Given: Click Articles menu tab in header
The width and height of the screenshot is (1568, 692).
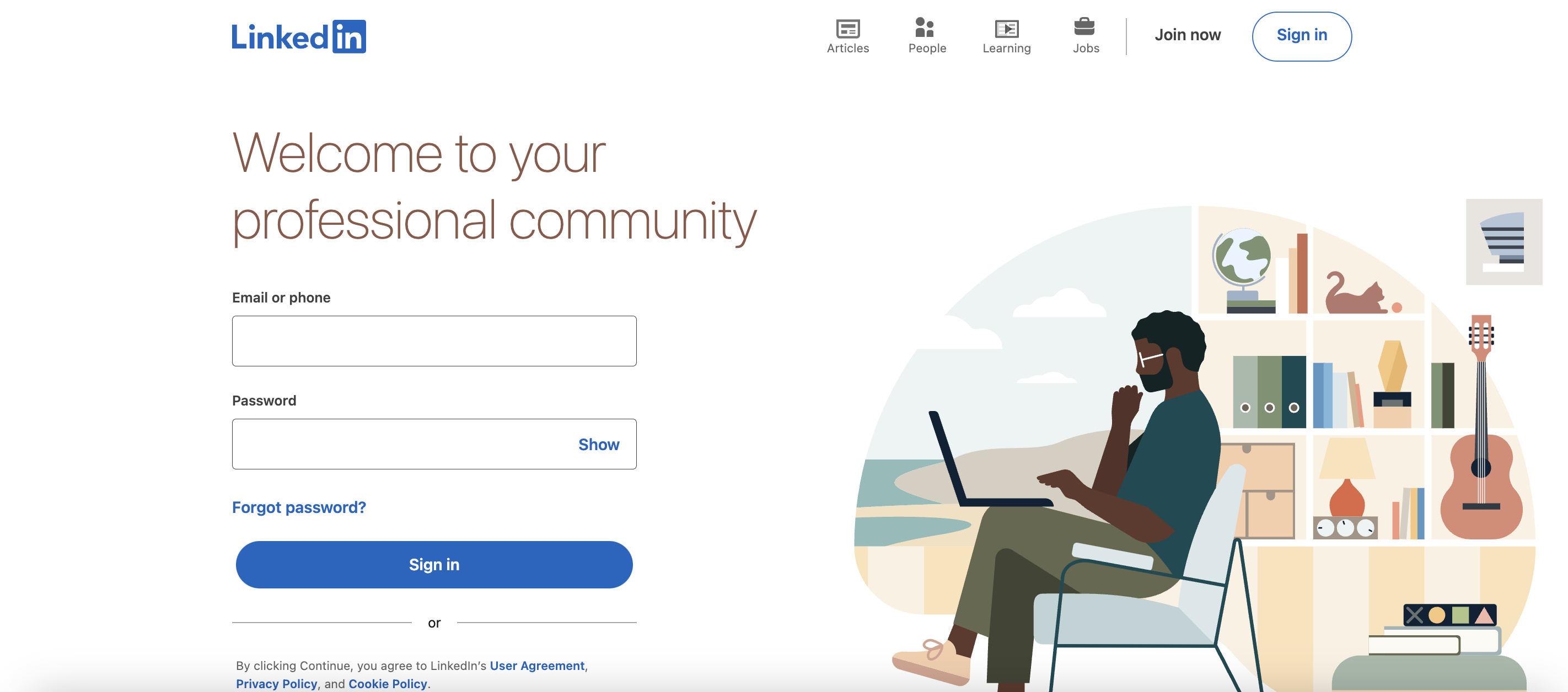Looking at the screenshot, I should click(x=848, y=35).
